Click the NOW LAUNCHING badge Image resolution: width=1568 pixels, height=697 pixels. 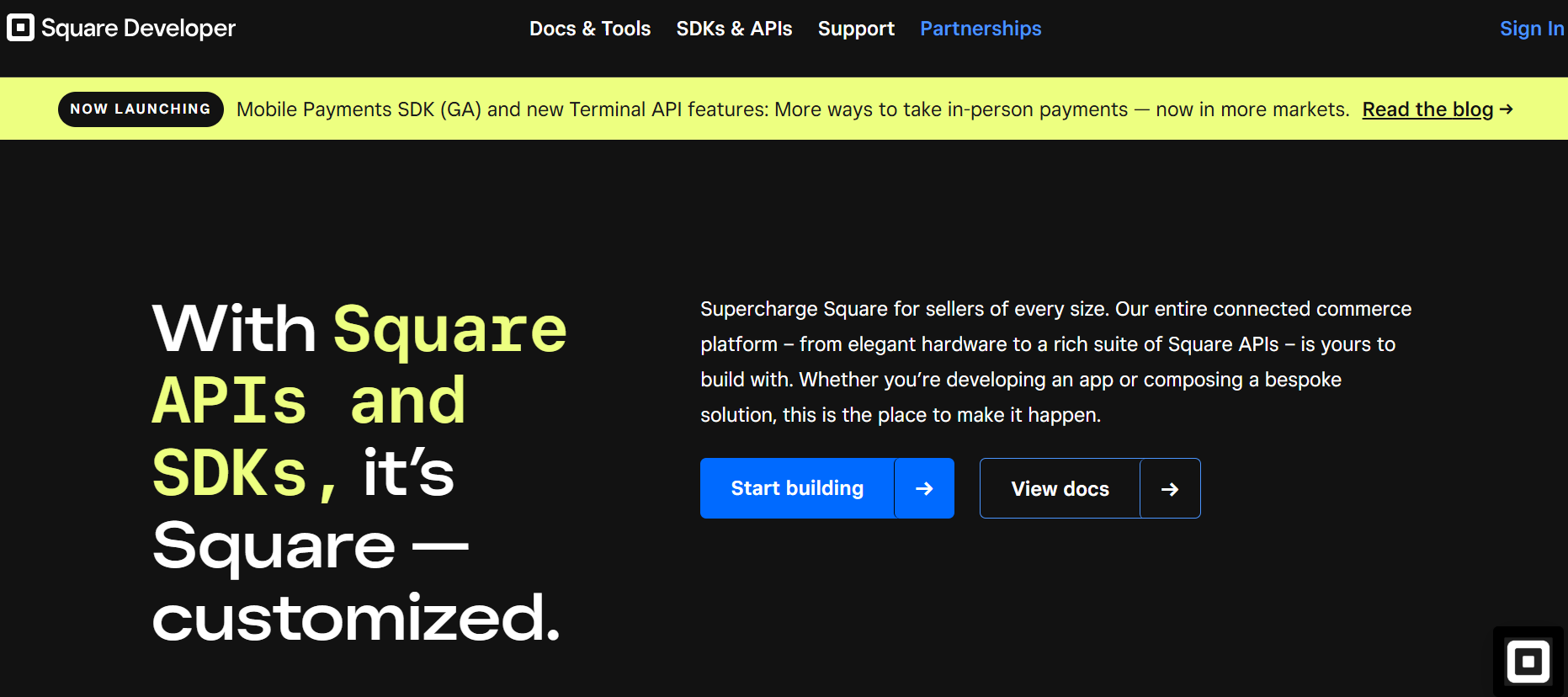(x=141, y=109)
